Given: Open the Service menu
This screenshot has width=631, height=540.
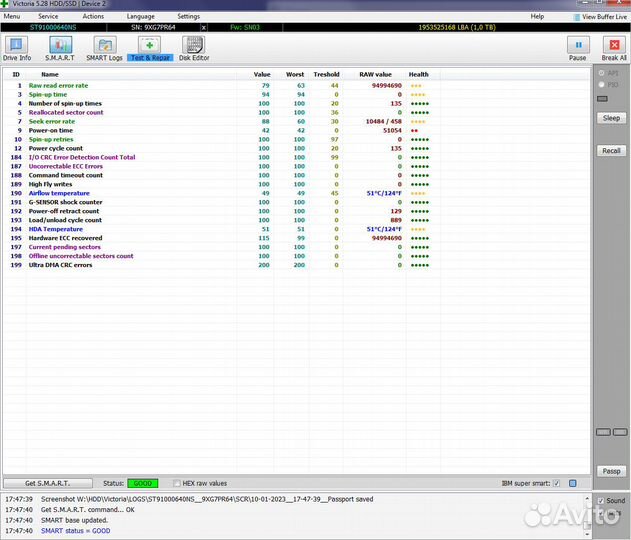Looking at the screenshot, I should pyautogui.click(x=47, y=17).
